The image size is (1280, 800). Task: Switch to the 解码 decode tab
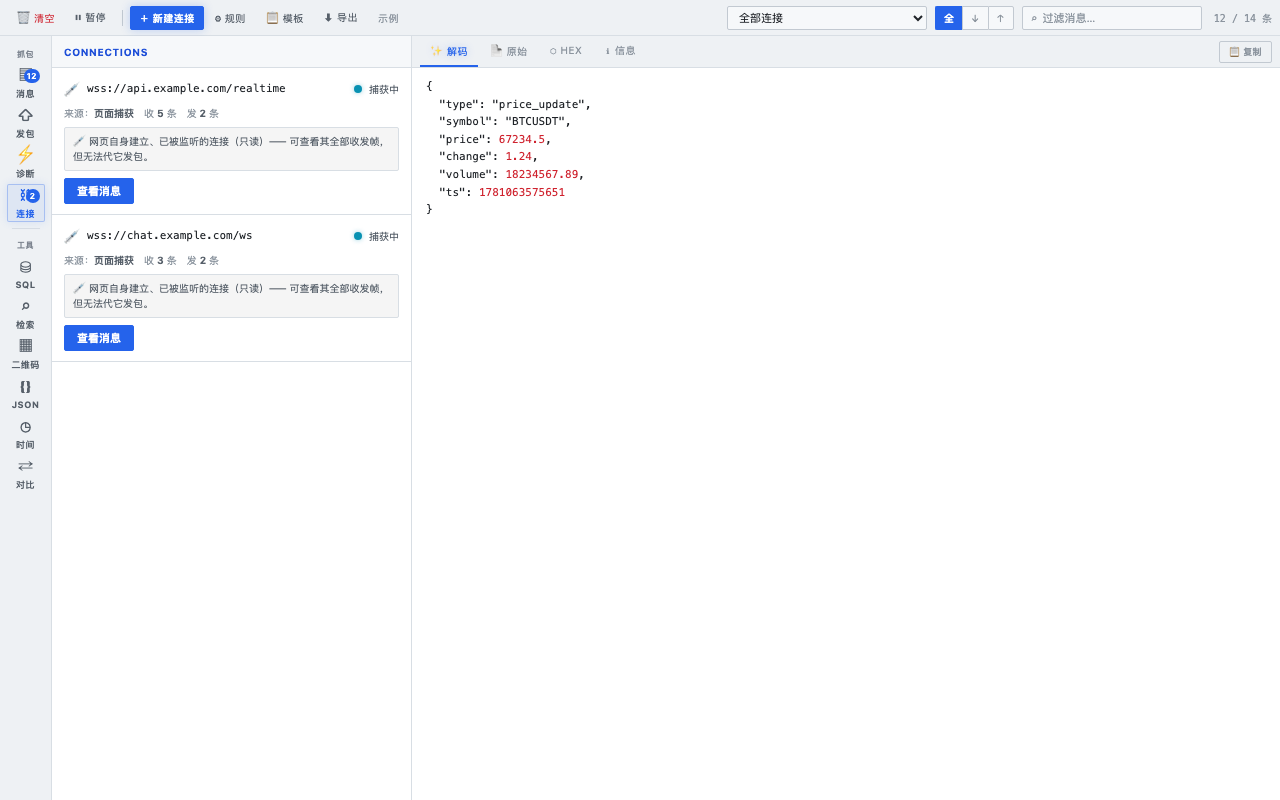[449, 51]
